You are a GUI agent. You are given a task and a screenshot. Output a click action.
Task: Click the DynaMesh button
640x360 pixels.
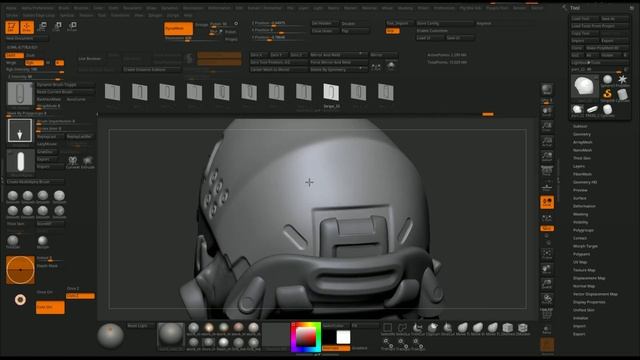pos(178,29)
